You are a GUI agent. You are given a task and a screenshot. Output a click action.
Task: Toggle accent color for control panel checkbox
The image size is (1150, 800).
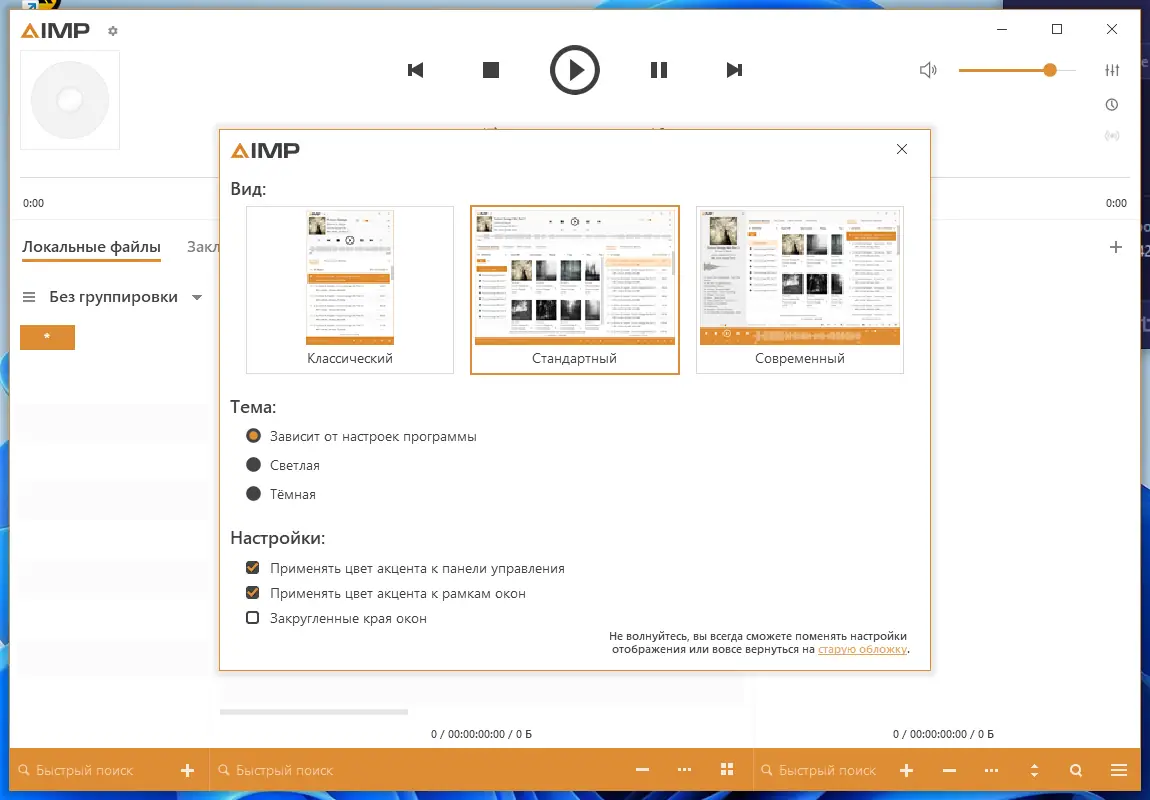tap(252, 568)
